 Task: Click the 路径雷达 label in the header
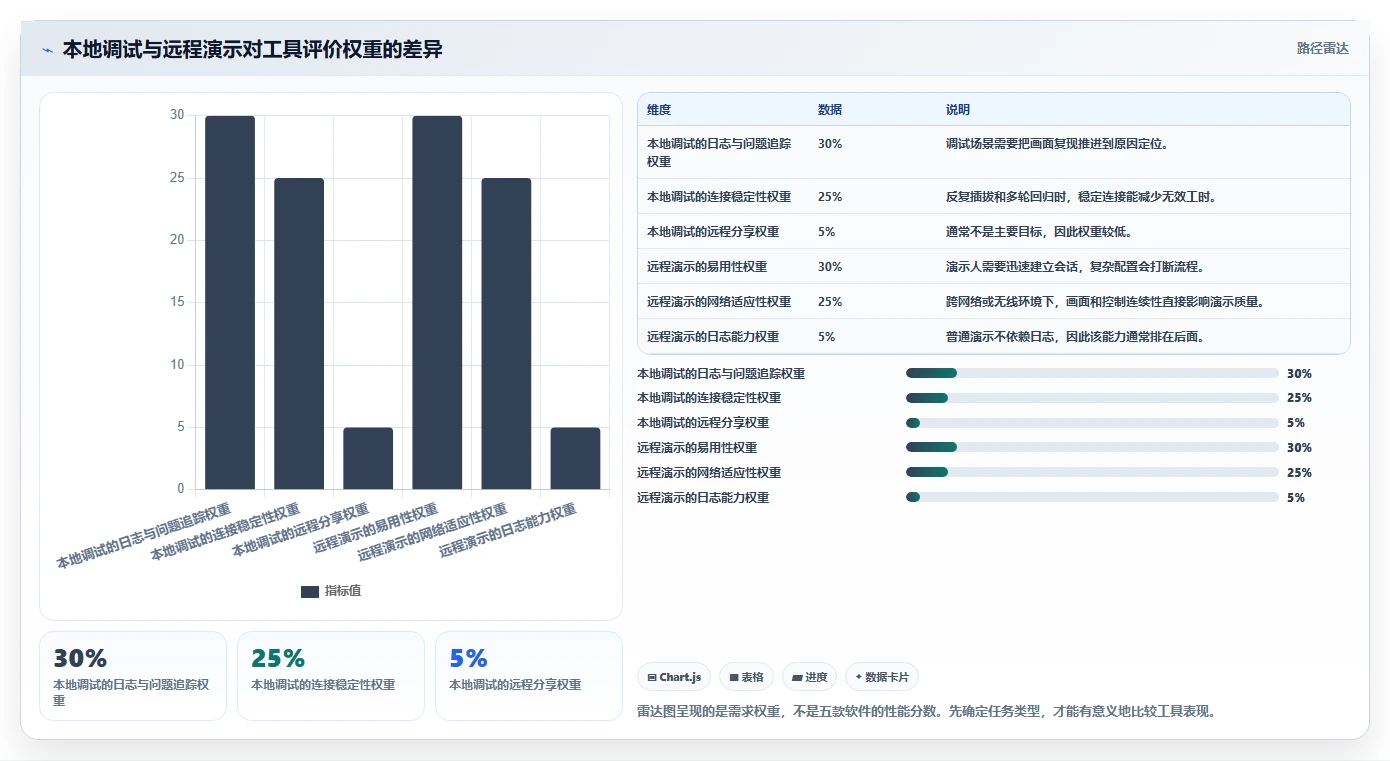coord(1322,48)
